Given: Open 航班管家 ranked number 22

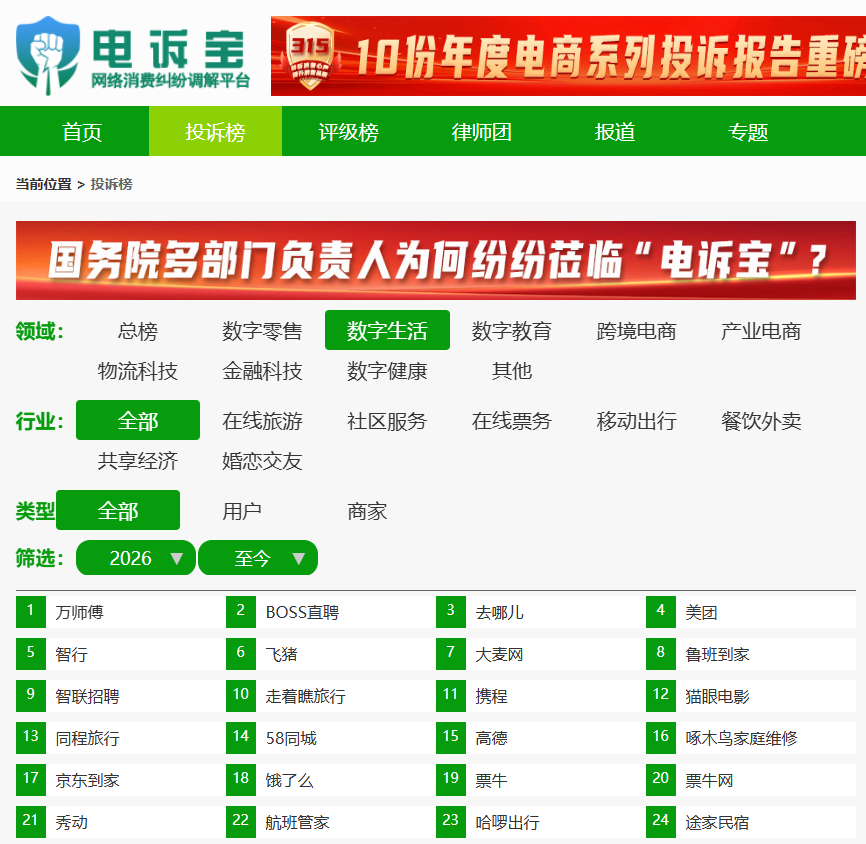Looking at the screenshot, I should pyautogui.click(x=297, y=822).
